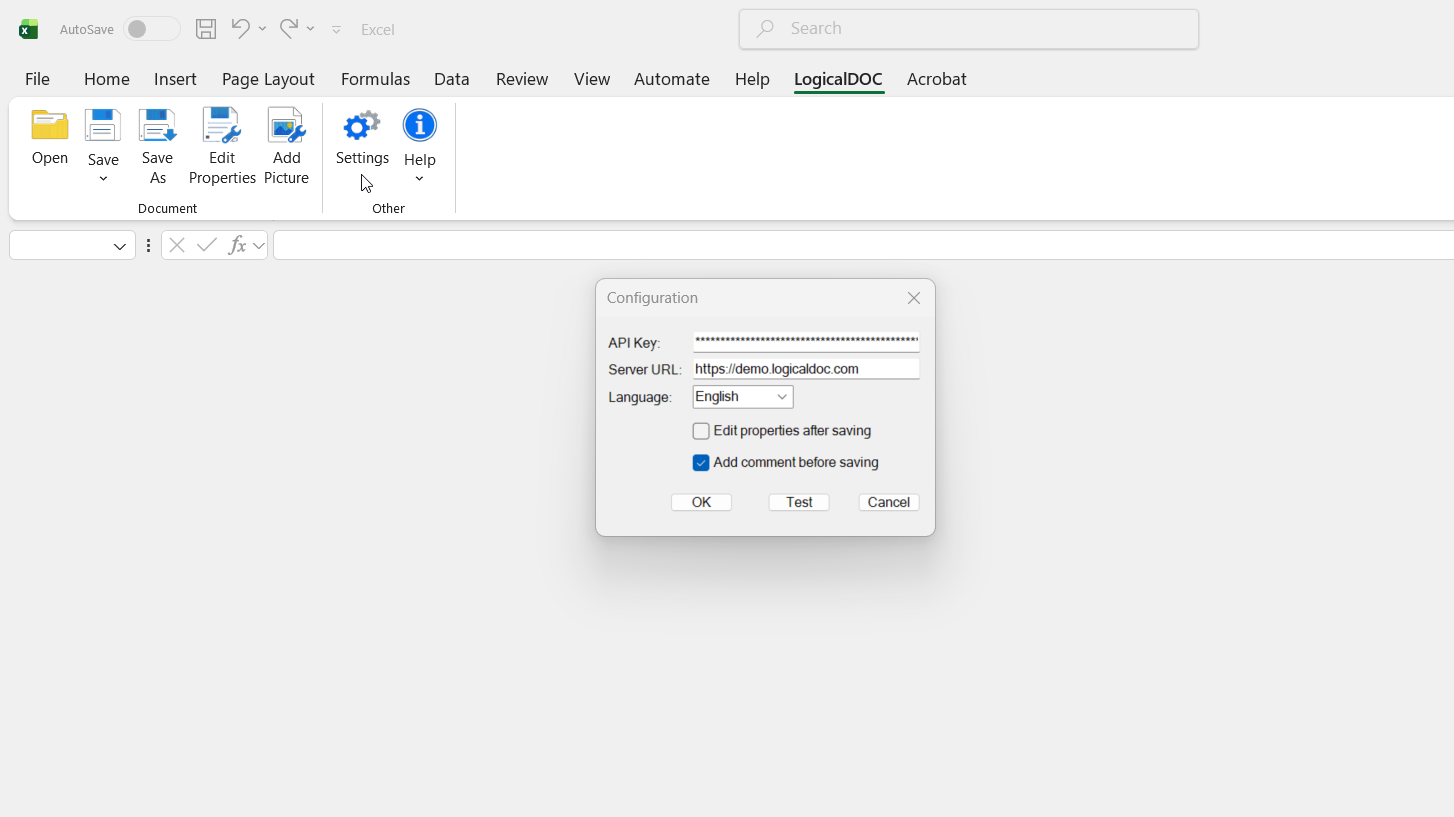The width and height of the screenshot is (1454, 817).
Task: Select the Page Layout tab
Action: coord(268,79)
